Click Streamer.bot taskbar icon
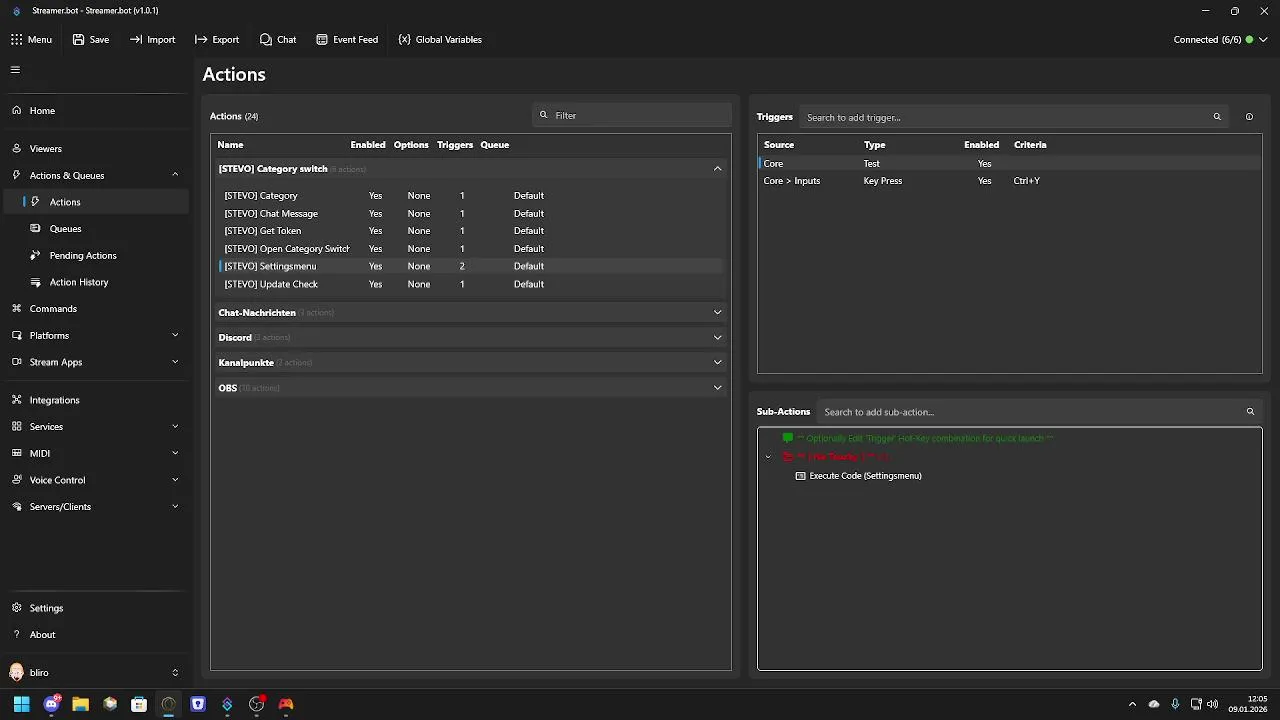1280x720 pixels. coord(227,704)
